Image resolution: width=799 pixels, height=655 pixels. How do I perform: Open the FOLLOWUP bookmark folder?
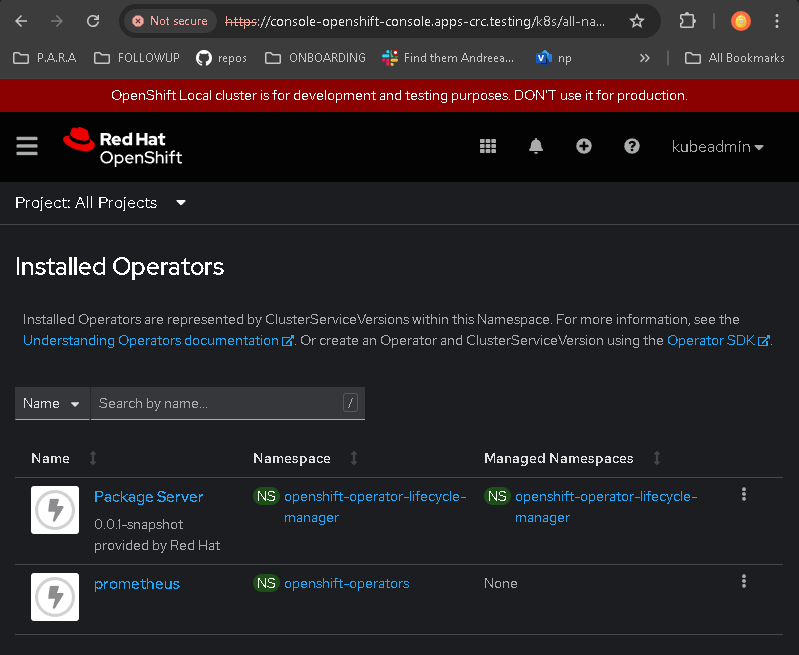[x=137, y=58]
